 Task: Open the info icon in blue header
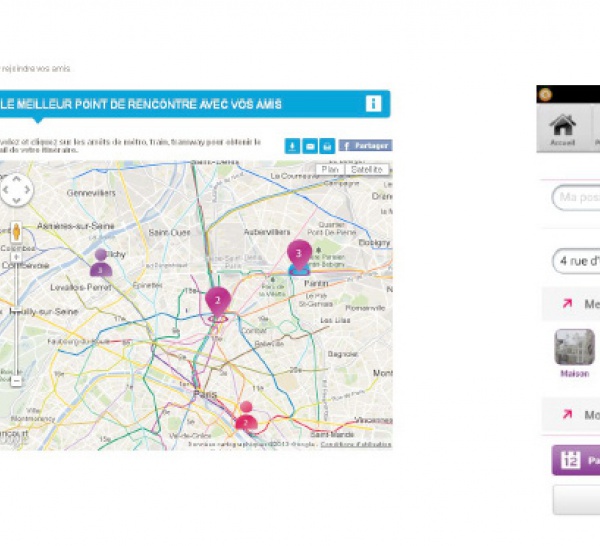click(373, 104)
